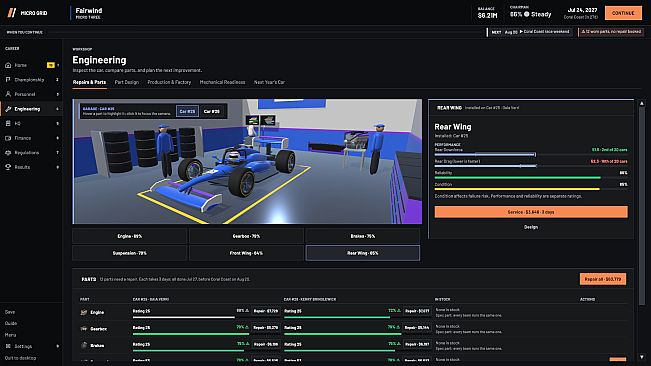Open the HQ building icon in sidebar
The height and width of the screenshot is (366, 651).
point(8,123)
